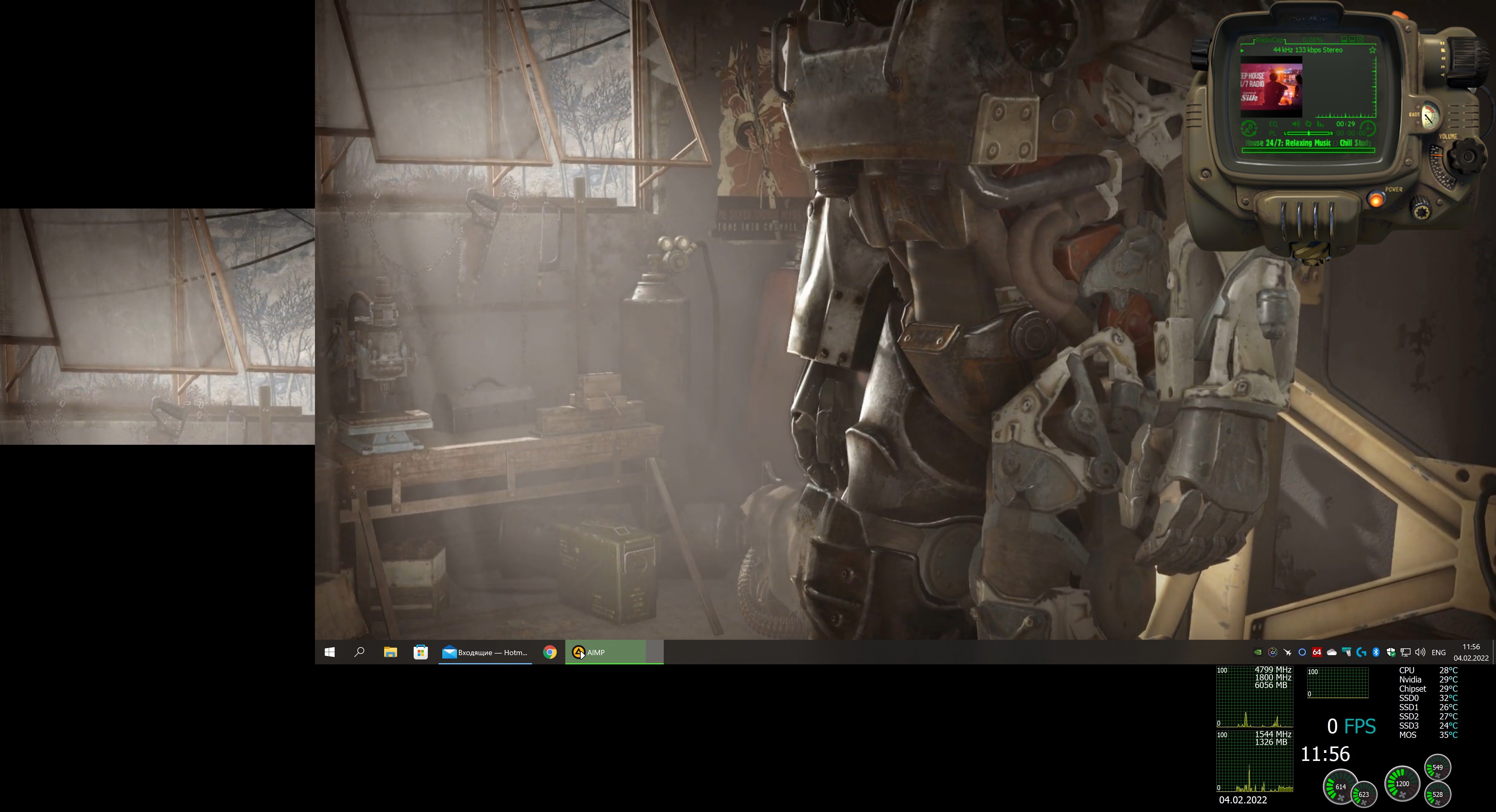Open the system volume tray icon

click(1420, 652)
